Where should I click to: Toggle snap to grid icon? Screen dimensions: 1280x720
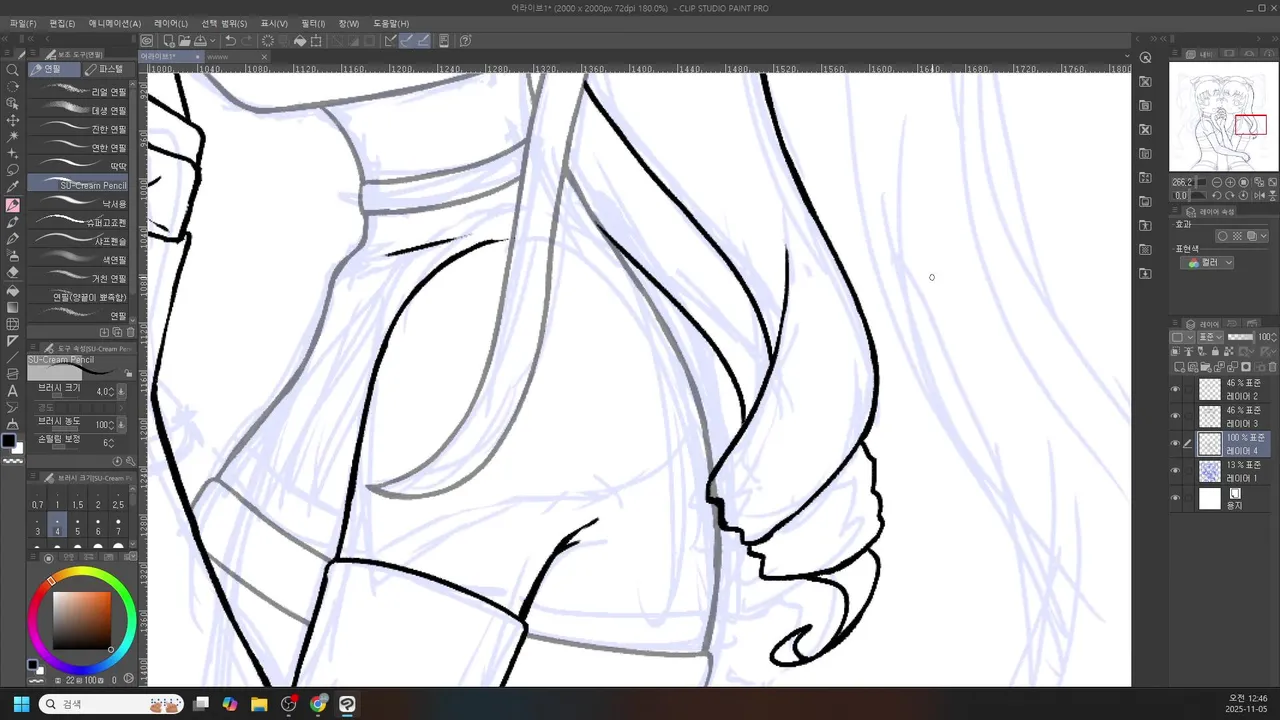[423, 40]
